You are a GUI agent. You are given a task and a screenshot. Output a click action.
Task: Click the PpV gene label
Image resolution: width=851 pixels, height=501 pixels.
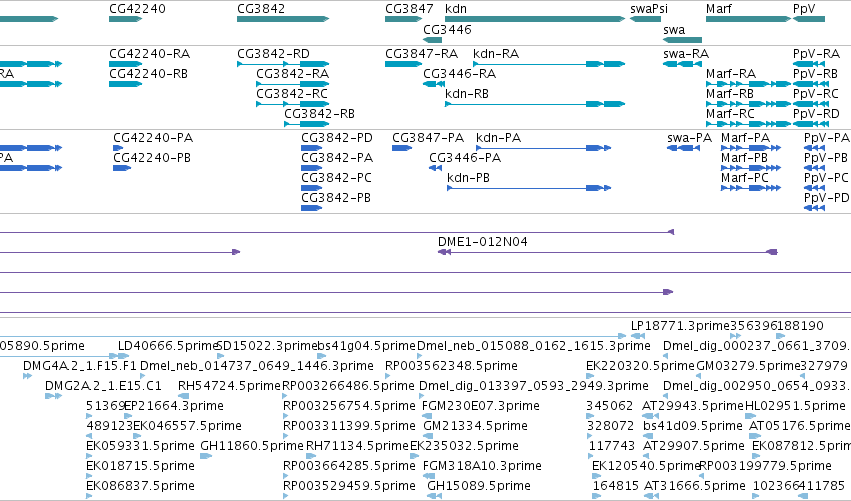coord(804,9)
